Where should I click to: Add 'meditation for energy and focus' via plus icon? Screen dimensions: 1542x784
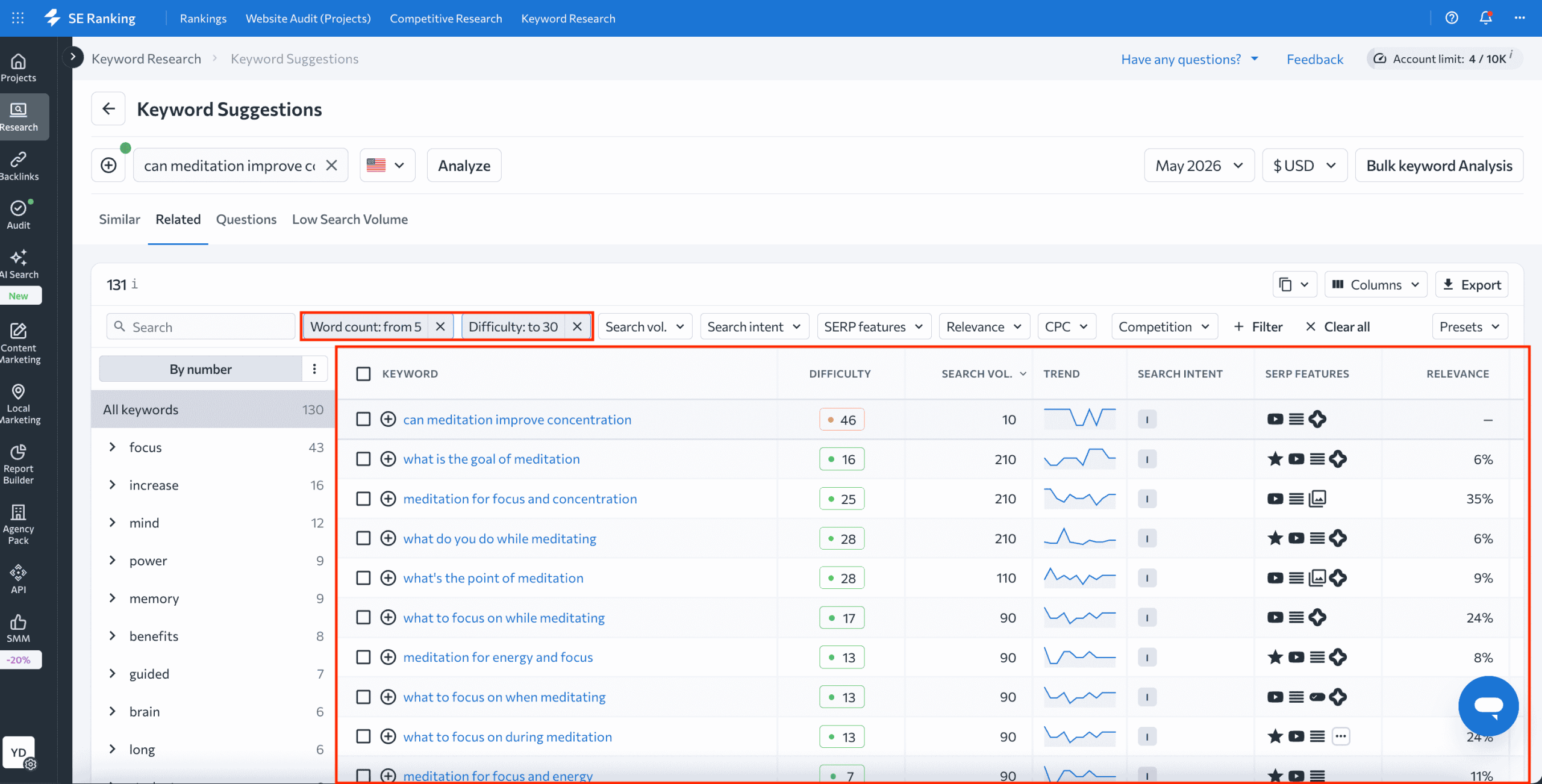click(x=388, y=657)
